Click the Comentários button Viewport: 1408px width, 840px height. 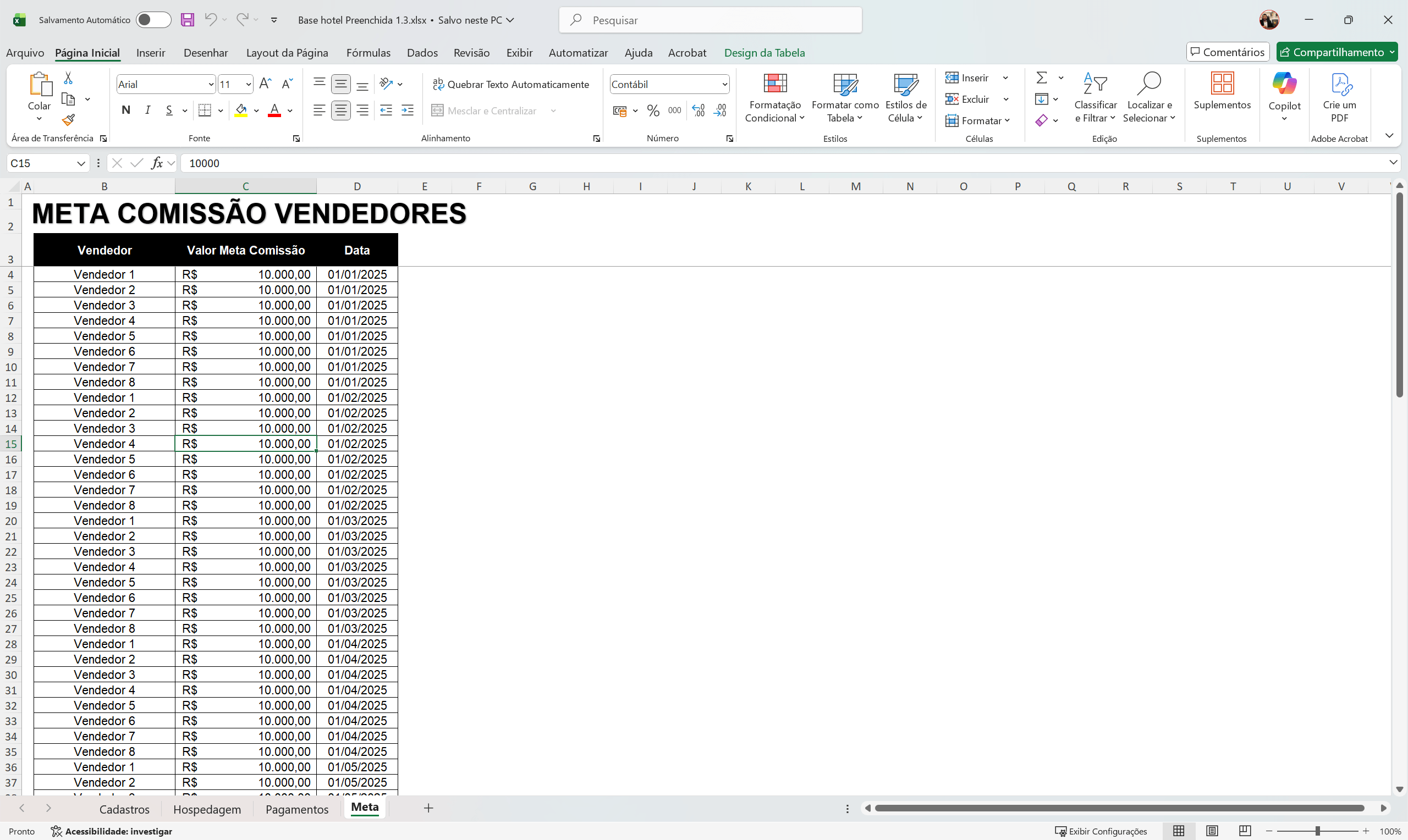1228,52
